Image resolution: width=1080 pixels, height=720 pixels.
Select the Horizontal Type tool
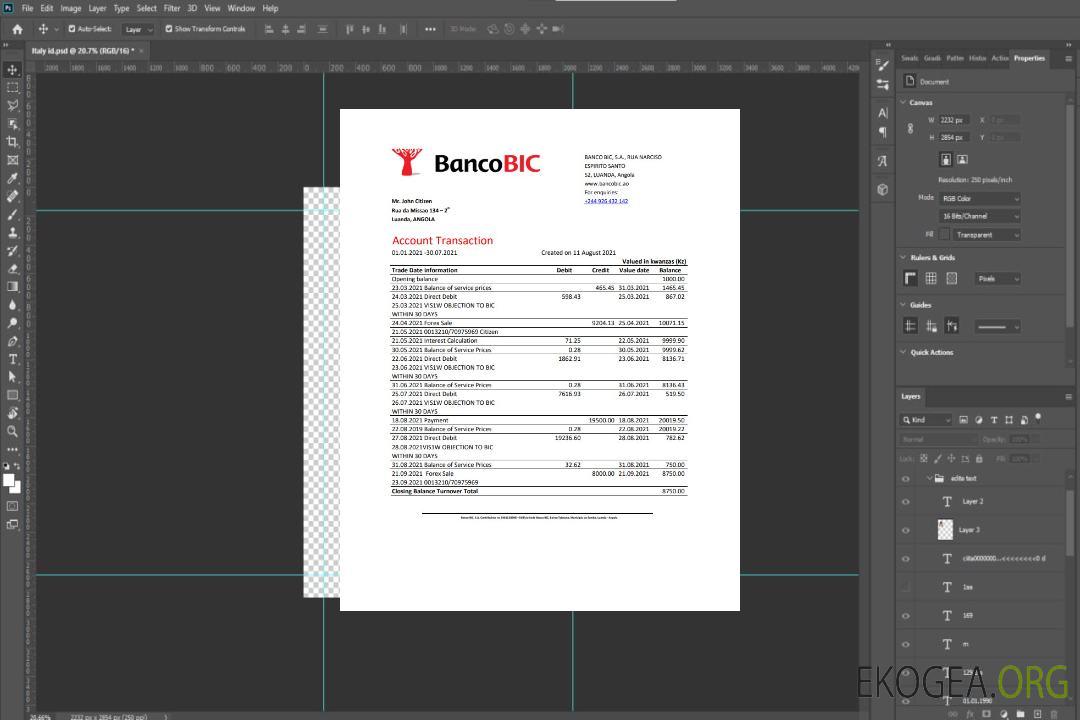pos(12,359)
